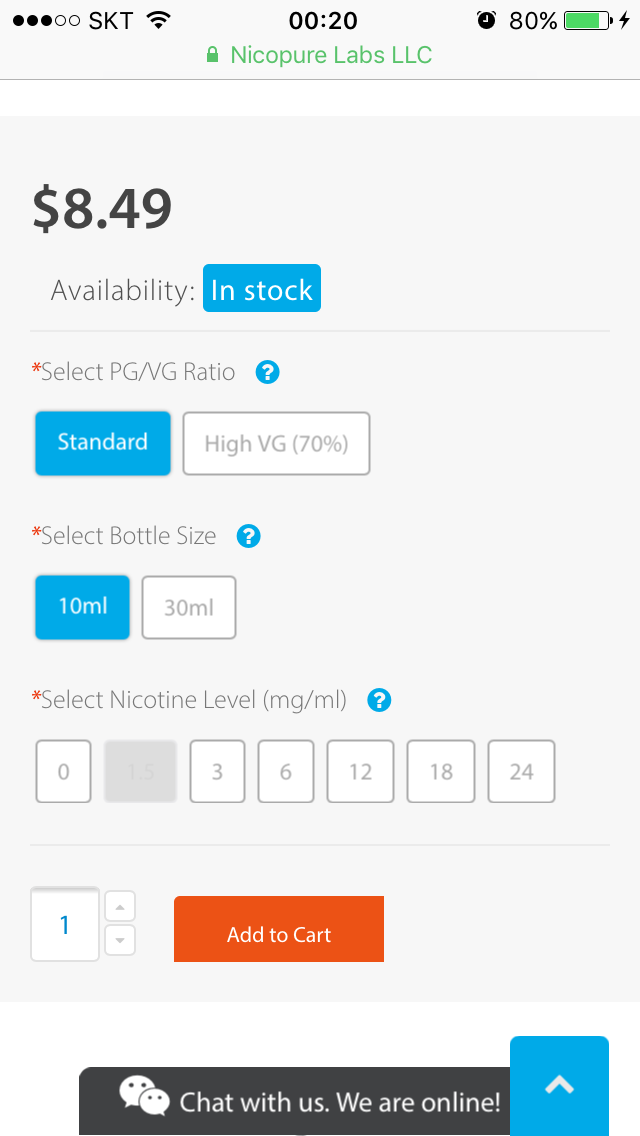Screen dimensions: 640x1136
Task: Select nicotine level 0
Action: point(64,771)
